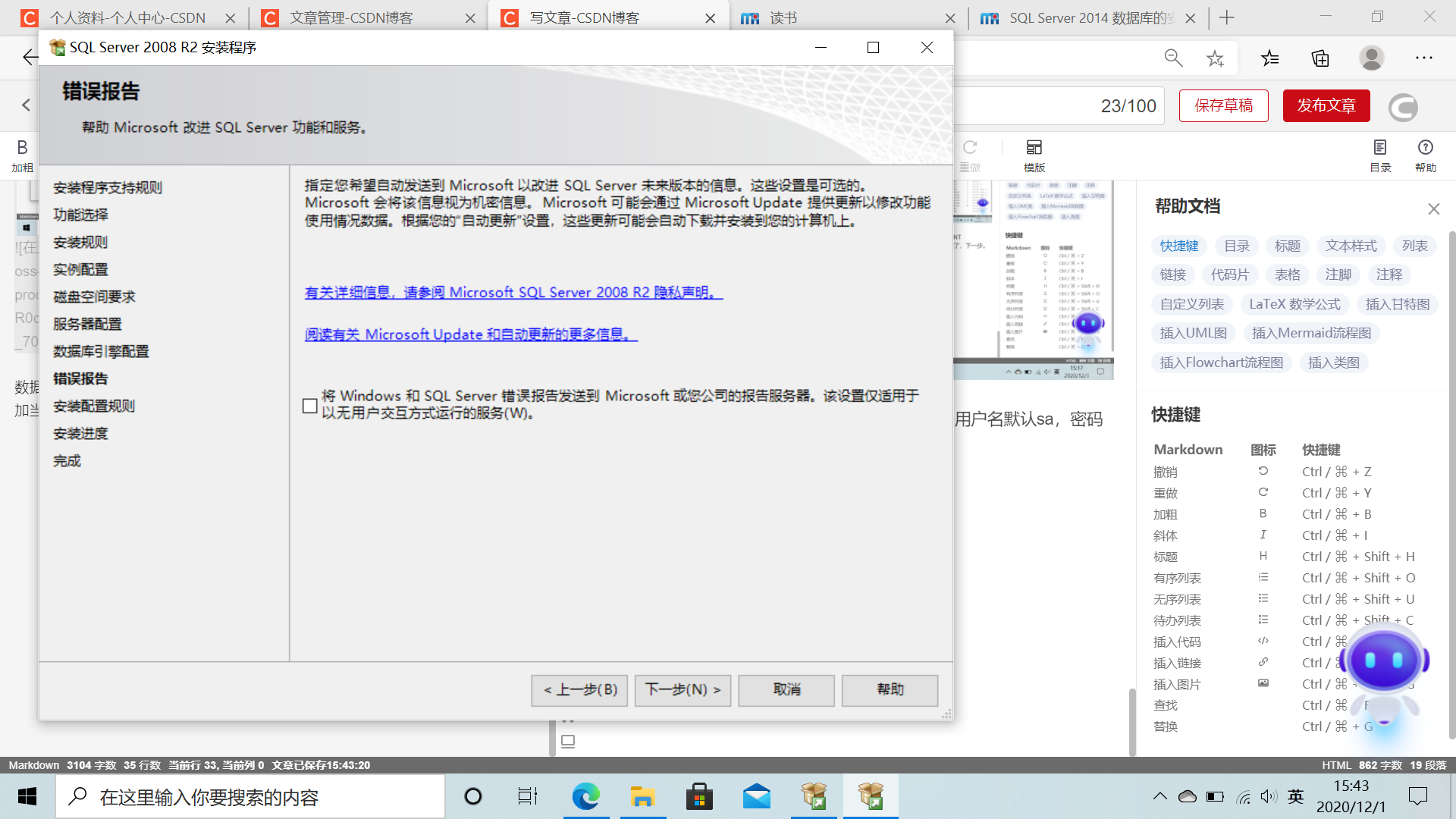Select 安装程序支持规则 step in installer sidebar

click(x=108, y=188)
